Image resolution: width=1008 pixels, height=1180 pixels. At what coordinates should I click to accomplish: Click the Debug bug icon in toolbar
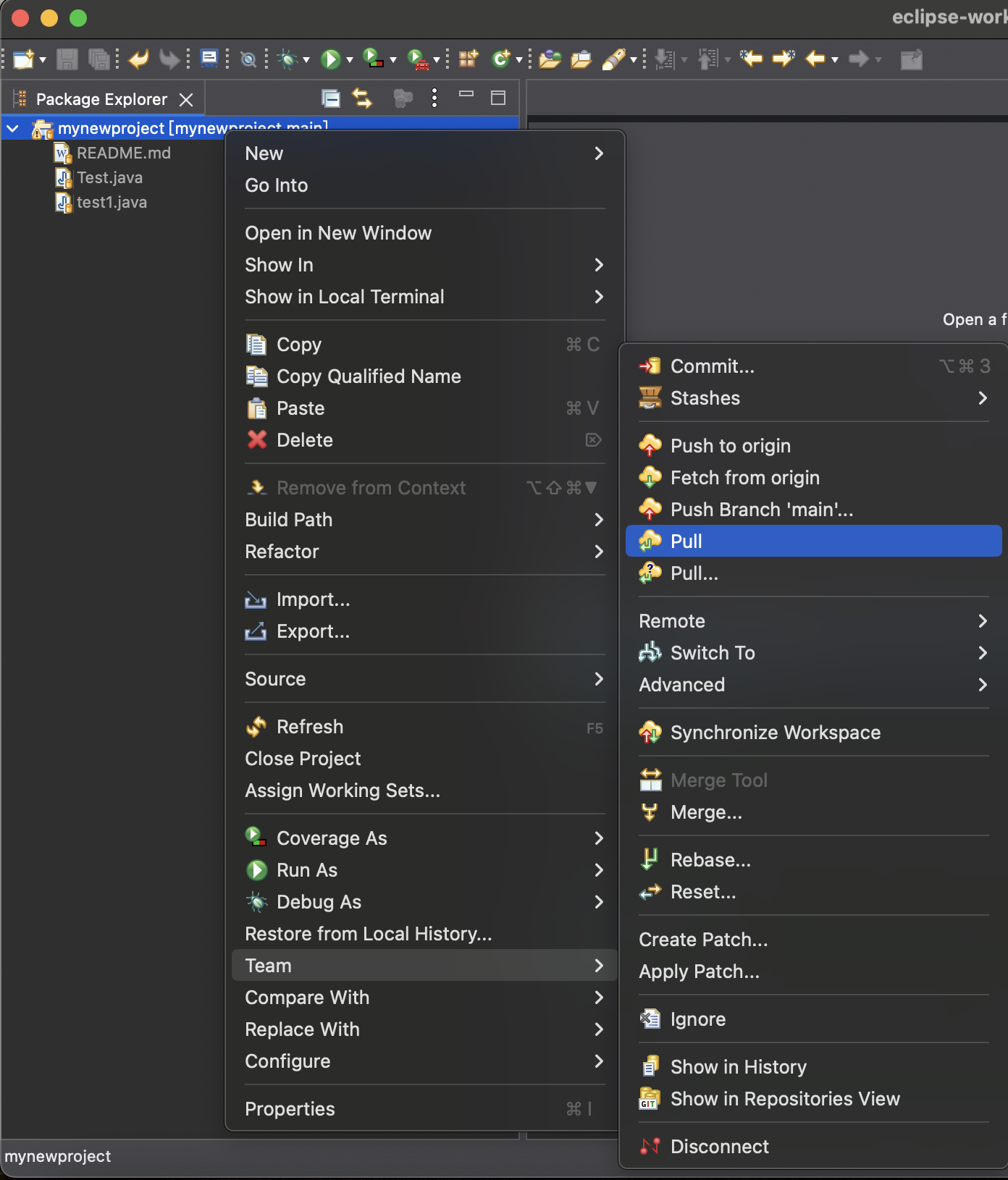[x=288, y=59]
